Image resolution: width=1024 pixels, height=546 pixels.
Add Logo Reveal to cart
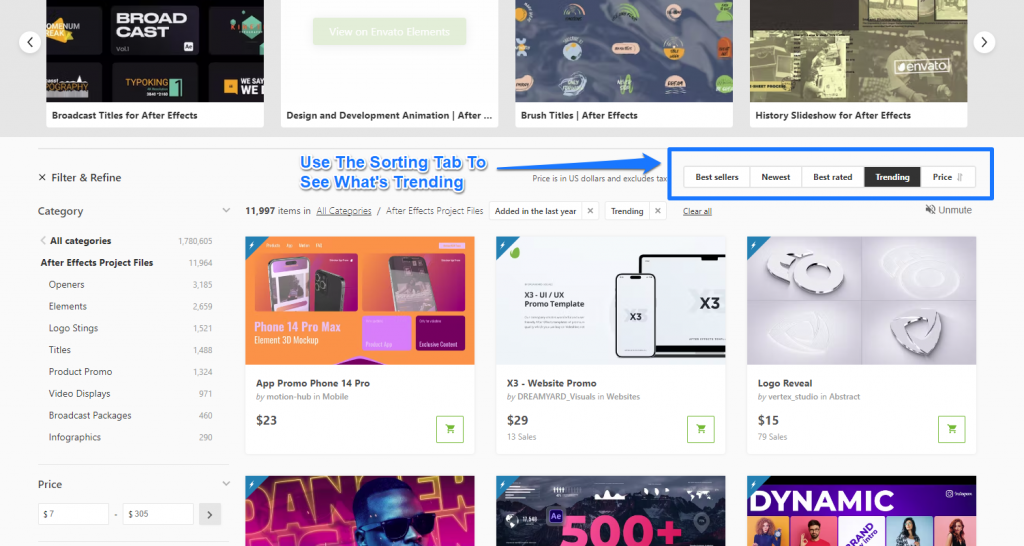tap(952, 429)
